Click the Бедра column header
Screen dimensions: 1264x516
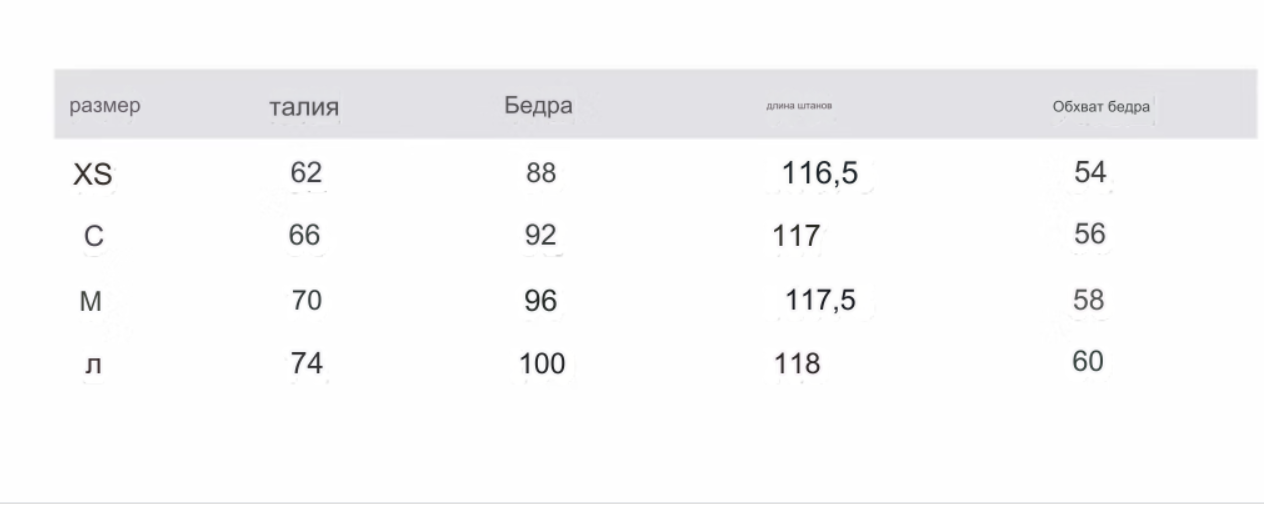pyautogui.click(x=538, y=106)
